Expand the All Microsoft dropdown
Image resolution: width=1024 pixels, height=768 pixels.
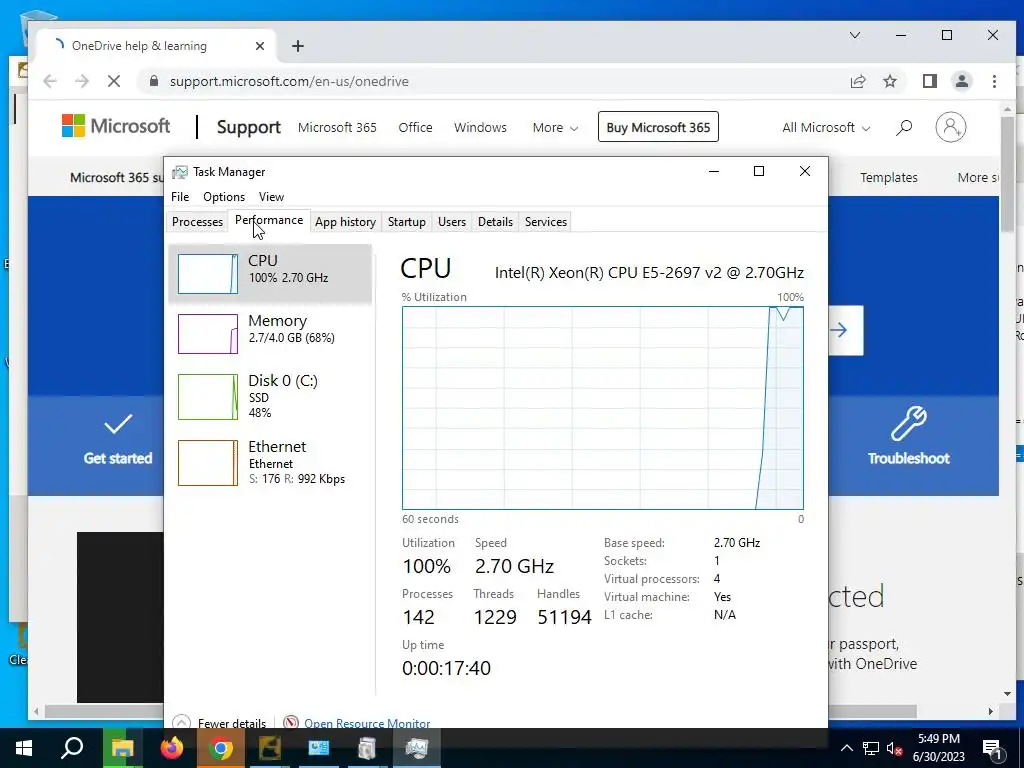point(826,127)
